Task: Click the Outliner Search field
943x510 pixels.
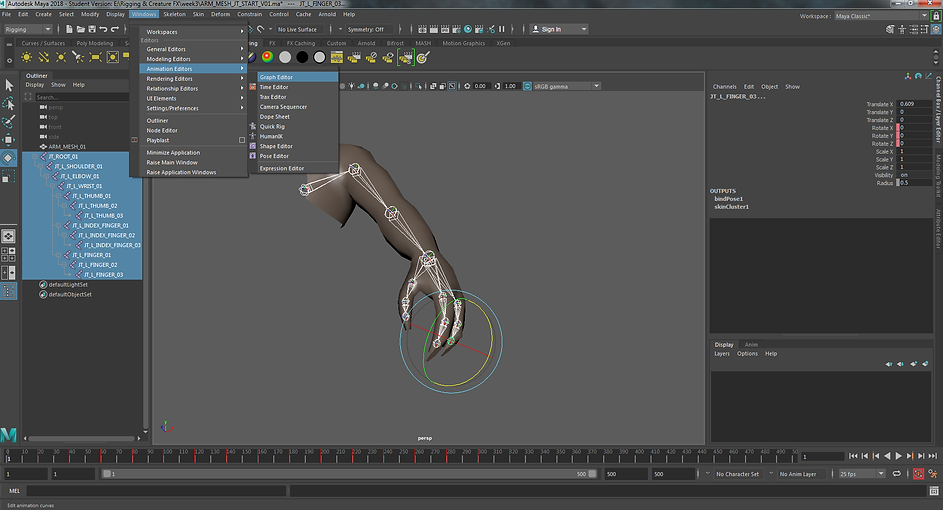Action: tap(82, 97)
